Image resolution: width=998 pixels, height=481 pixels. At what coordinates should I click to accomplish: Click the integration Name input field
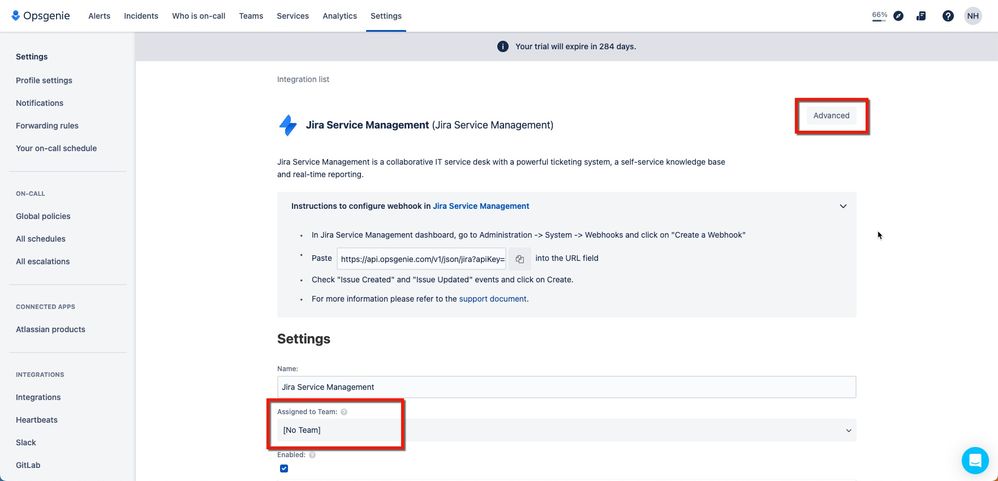(566, 387)
